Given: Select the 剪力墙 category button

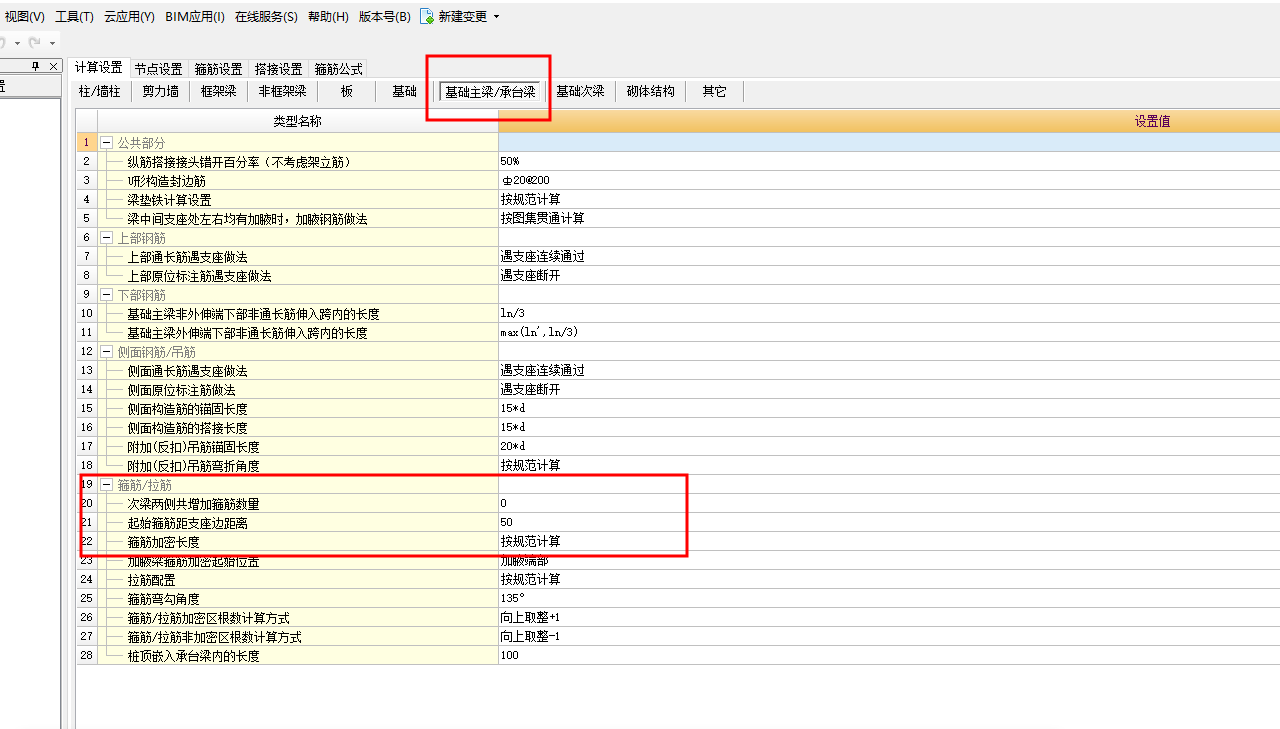Looking at the screenshot, I should (160, 91).
